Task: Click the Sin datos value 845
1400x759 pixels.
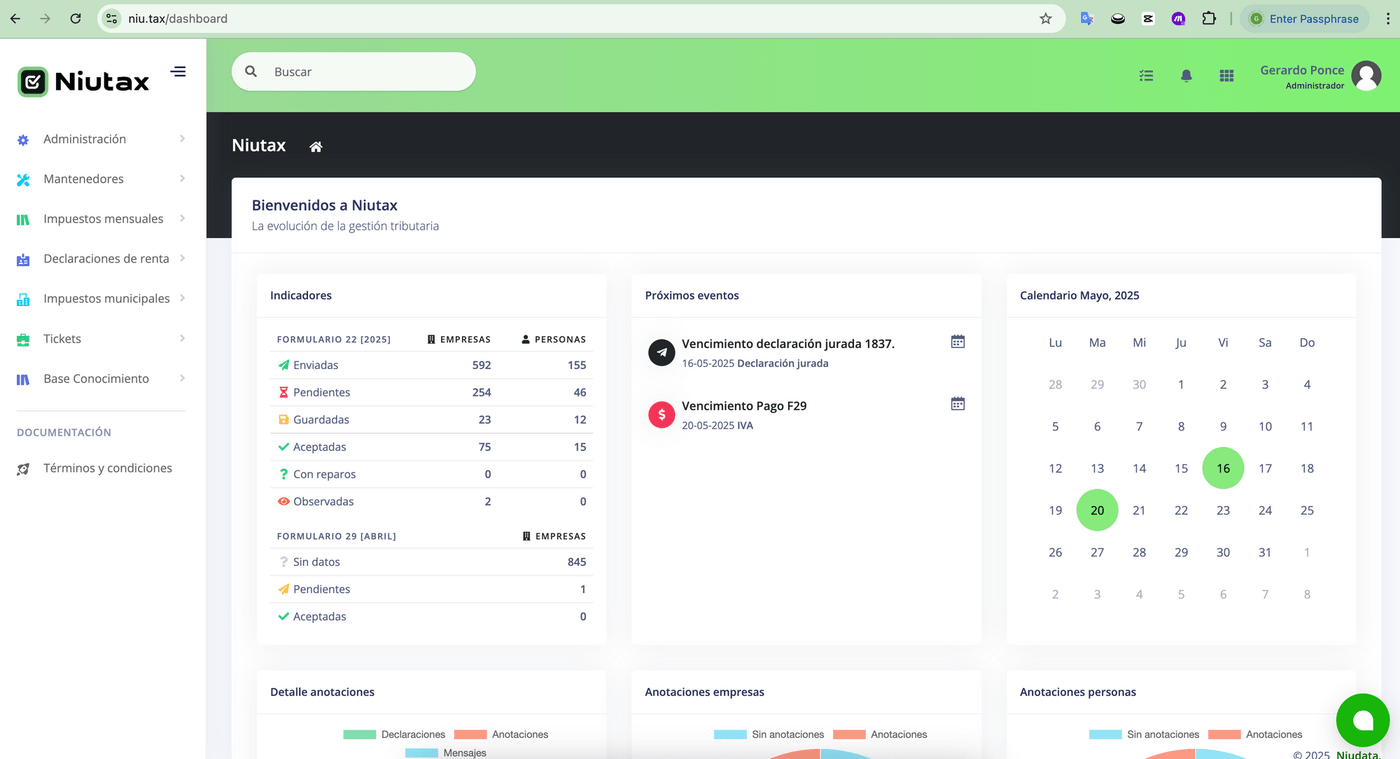Action: tap(577, 562)
